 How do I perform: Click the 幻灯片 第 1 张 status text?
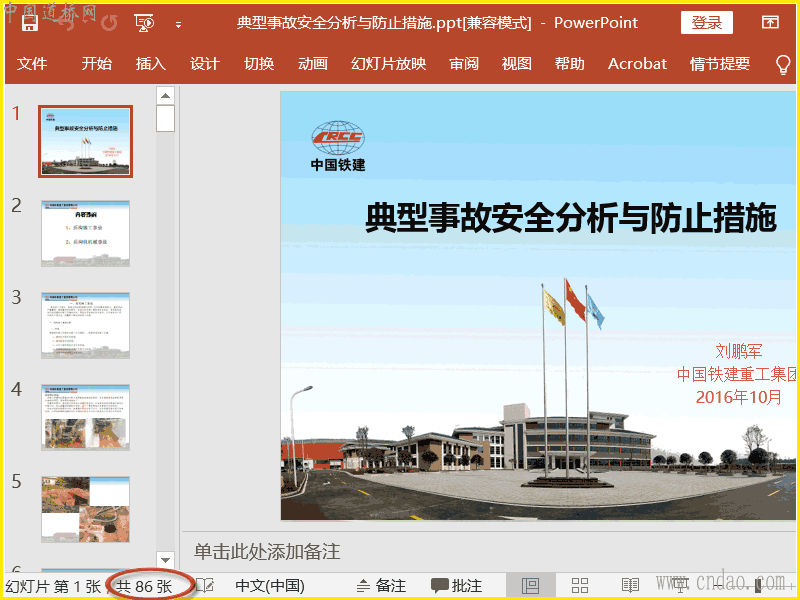tap(53, 586)
